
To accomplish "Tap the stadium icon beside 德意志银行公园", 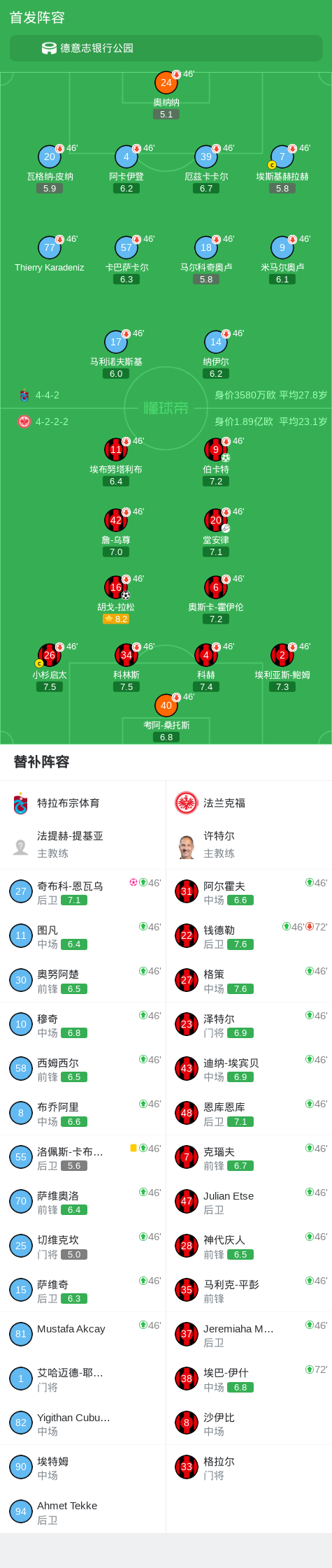I will tap(49, 48).
